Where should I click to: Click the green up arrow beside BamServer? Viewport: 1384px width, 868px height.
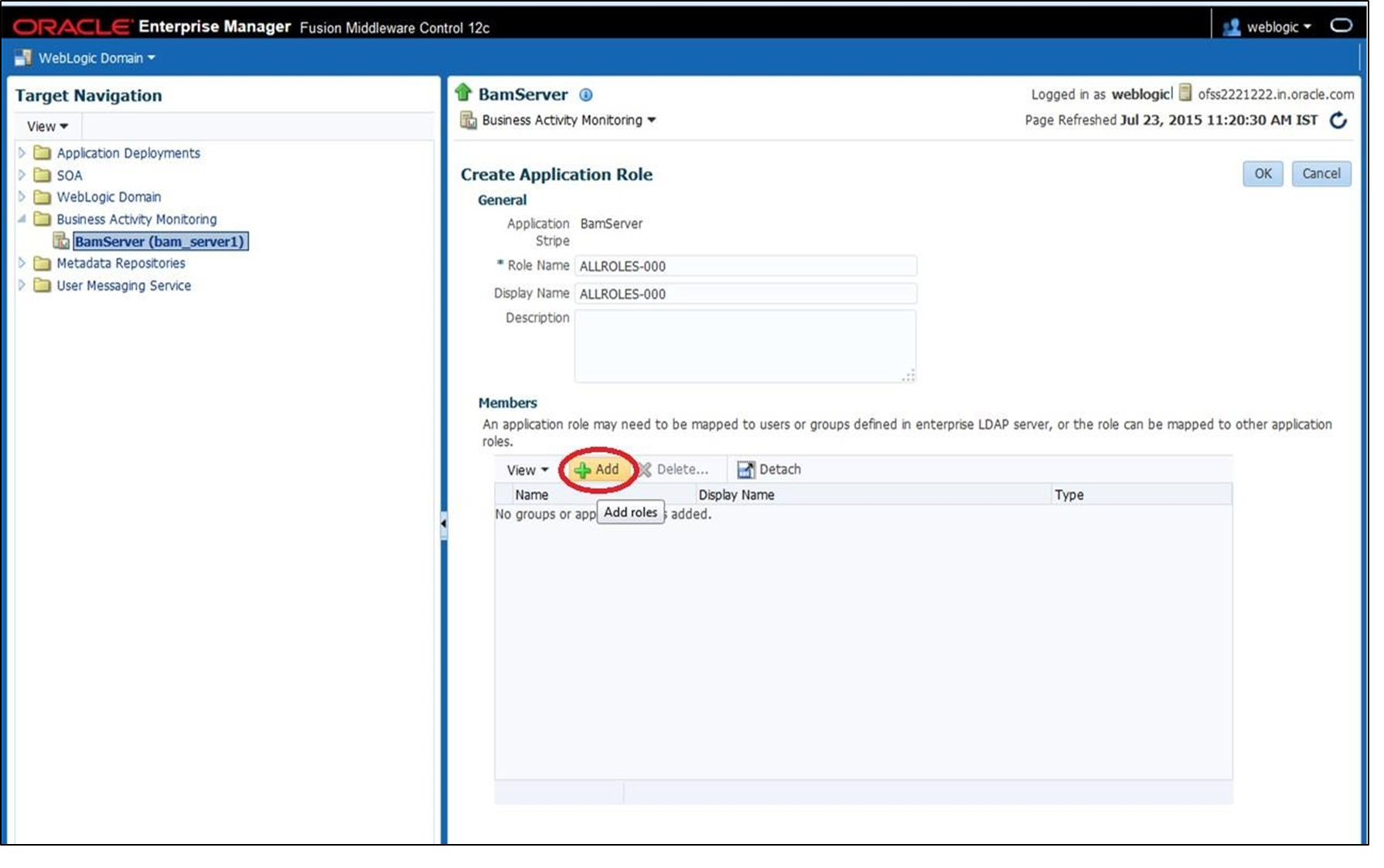coord(463,93)
